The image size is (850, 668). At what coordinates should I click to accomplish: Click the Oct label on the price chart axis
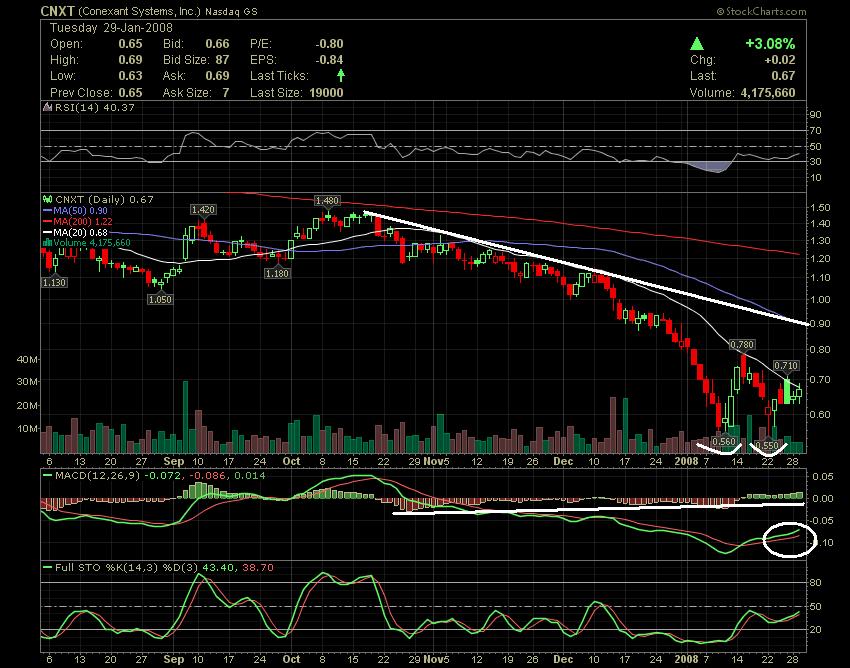292,461
